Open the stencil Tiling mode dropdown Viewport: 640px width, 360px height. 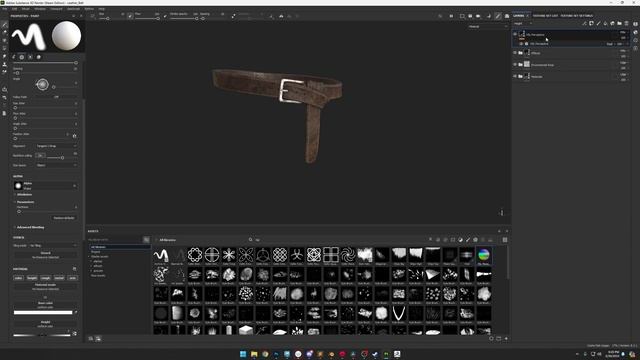pyautogui.click(x=53, y=246)
